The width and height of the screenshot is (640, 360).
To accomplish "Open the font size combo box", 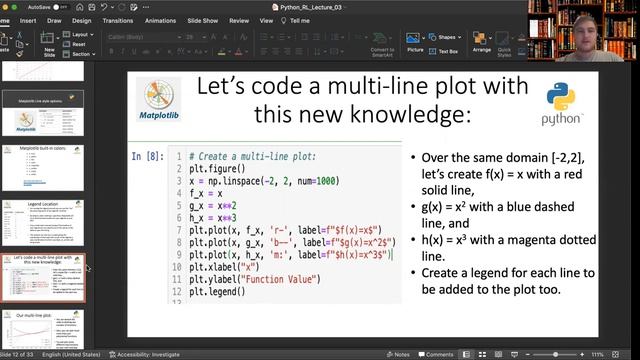I will [196, 37].
